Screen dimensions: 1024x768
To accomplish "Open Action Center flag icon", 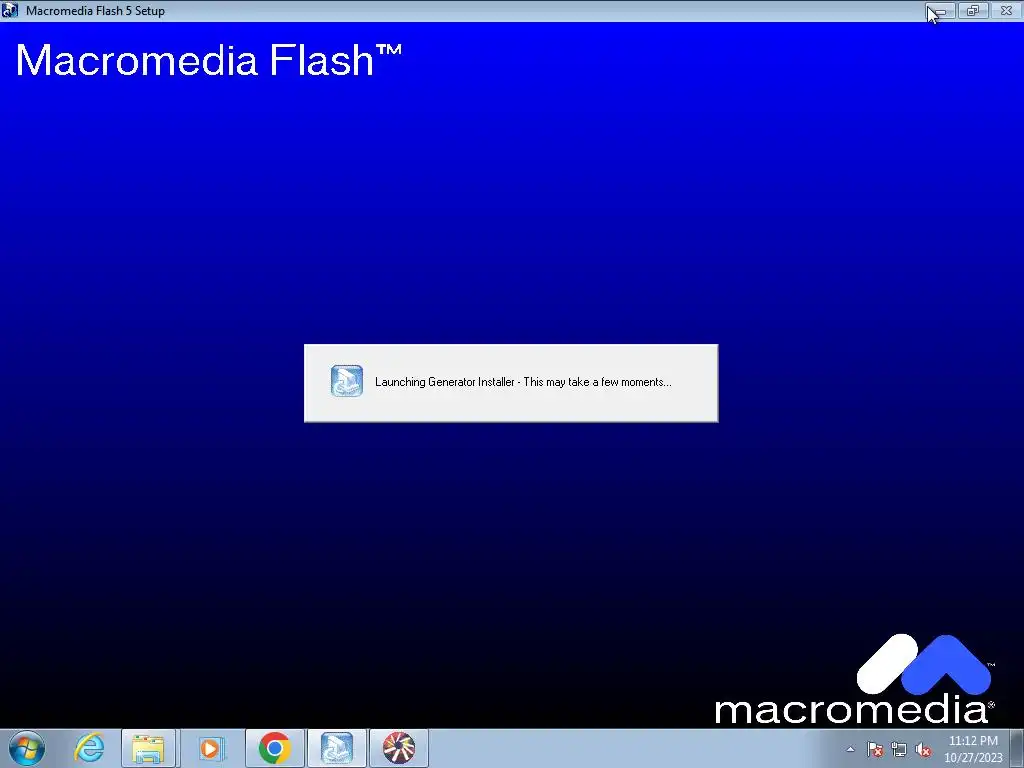I will (x=875, y=749).
